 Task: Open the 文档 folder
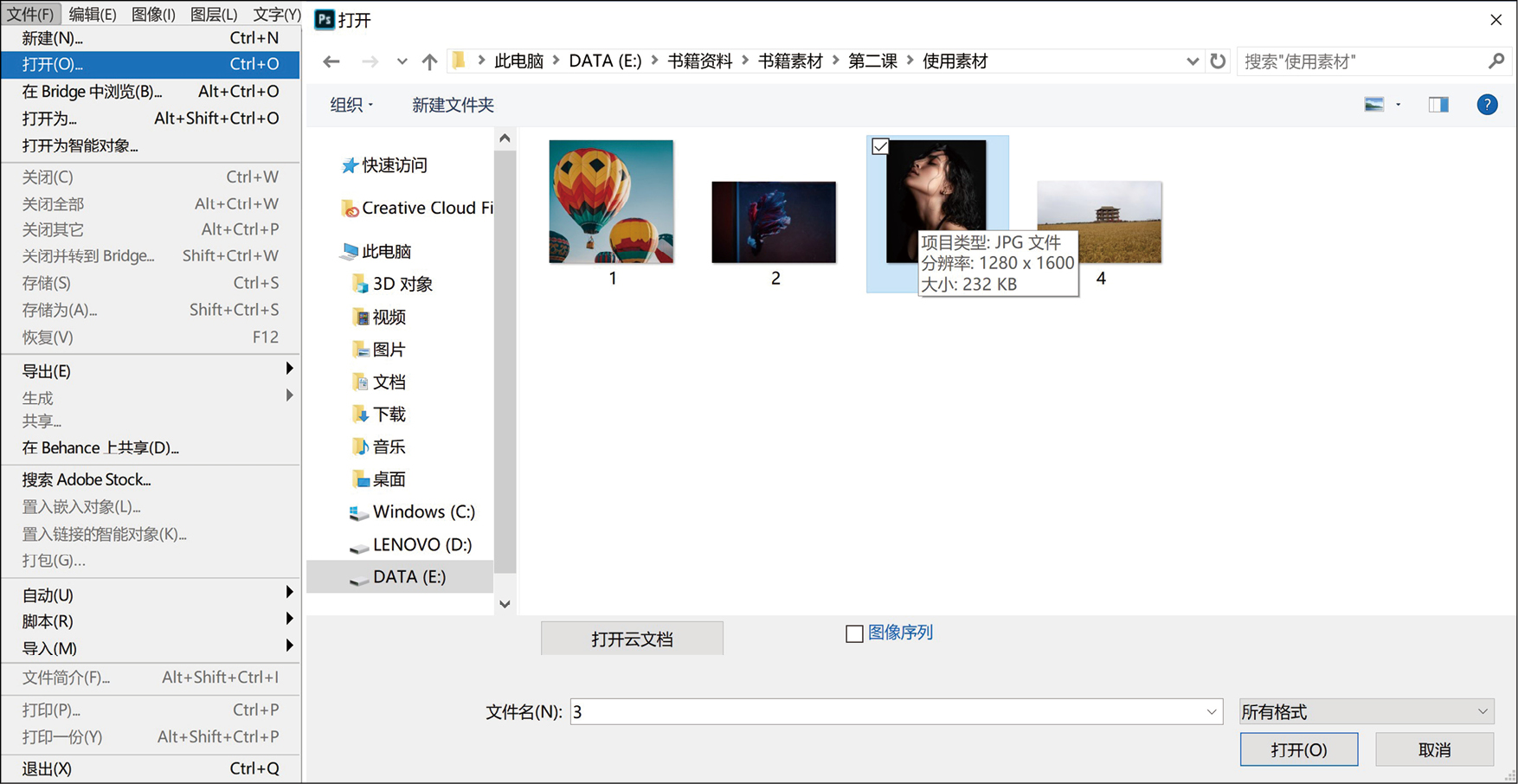click(x=379, y=382)
